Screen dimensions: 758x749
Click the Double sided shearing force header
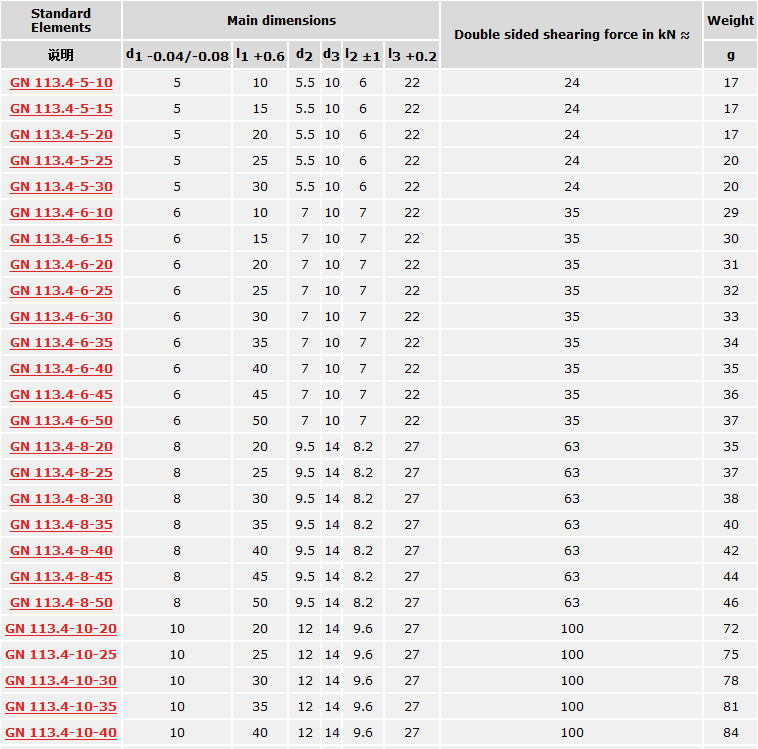click(571, 34)
